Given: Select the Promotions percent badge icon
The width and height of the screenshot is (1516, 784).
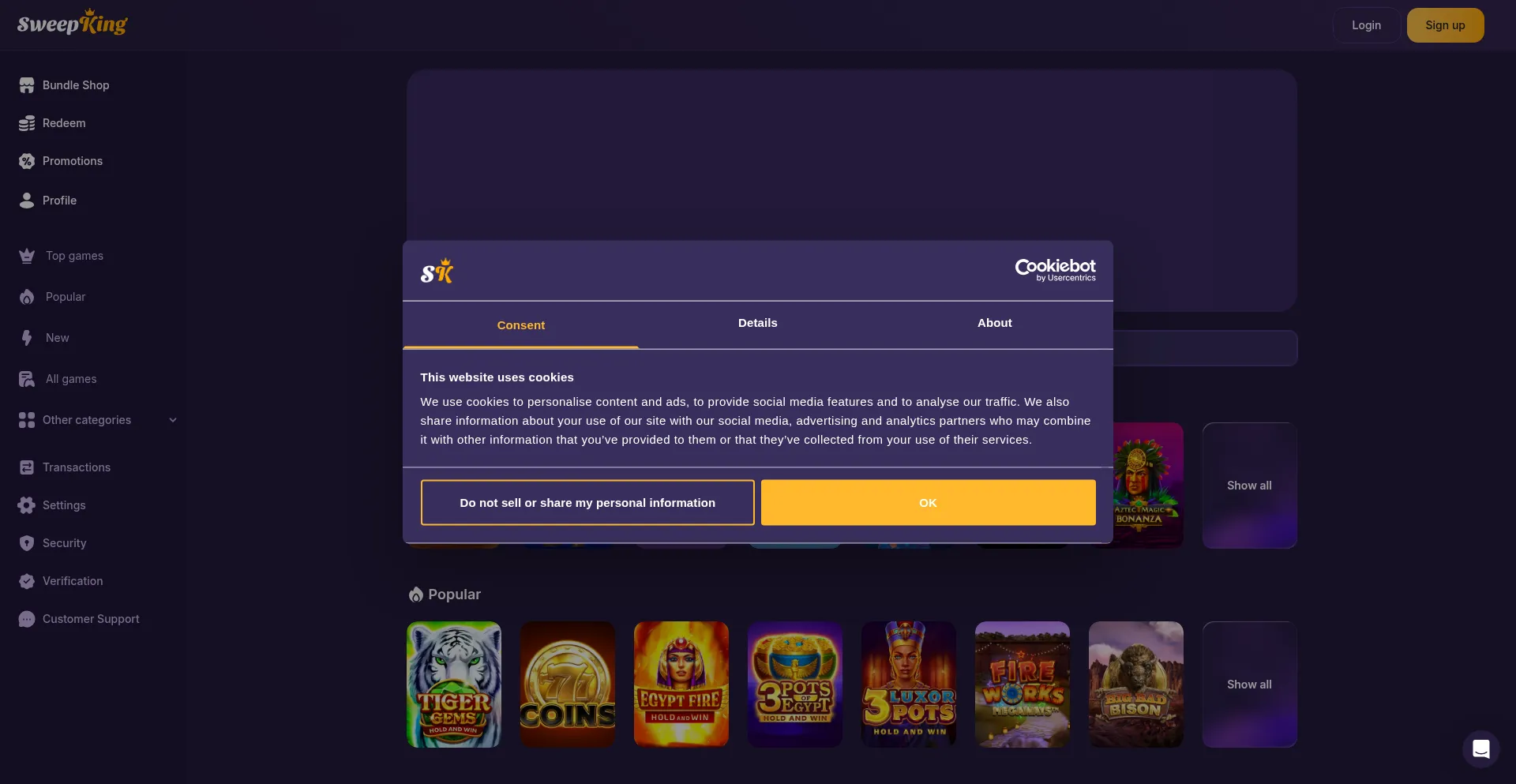Looking at the screenshot, I should click(x=27, y=161).
